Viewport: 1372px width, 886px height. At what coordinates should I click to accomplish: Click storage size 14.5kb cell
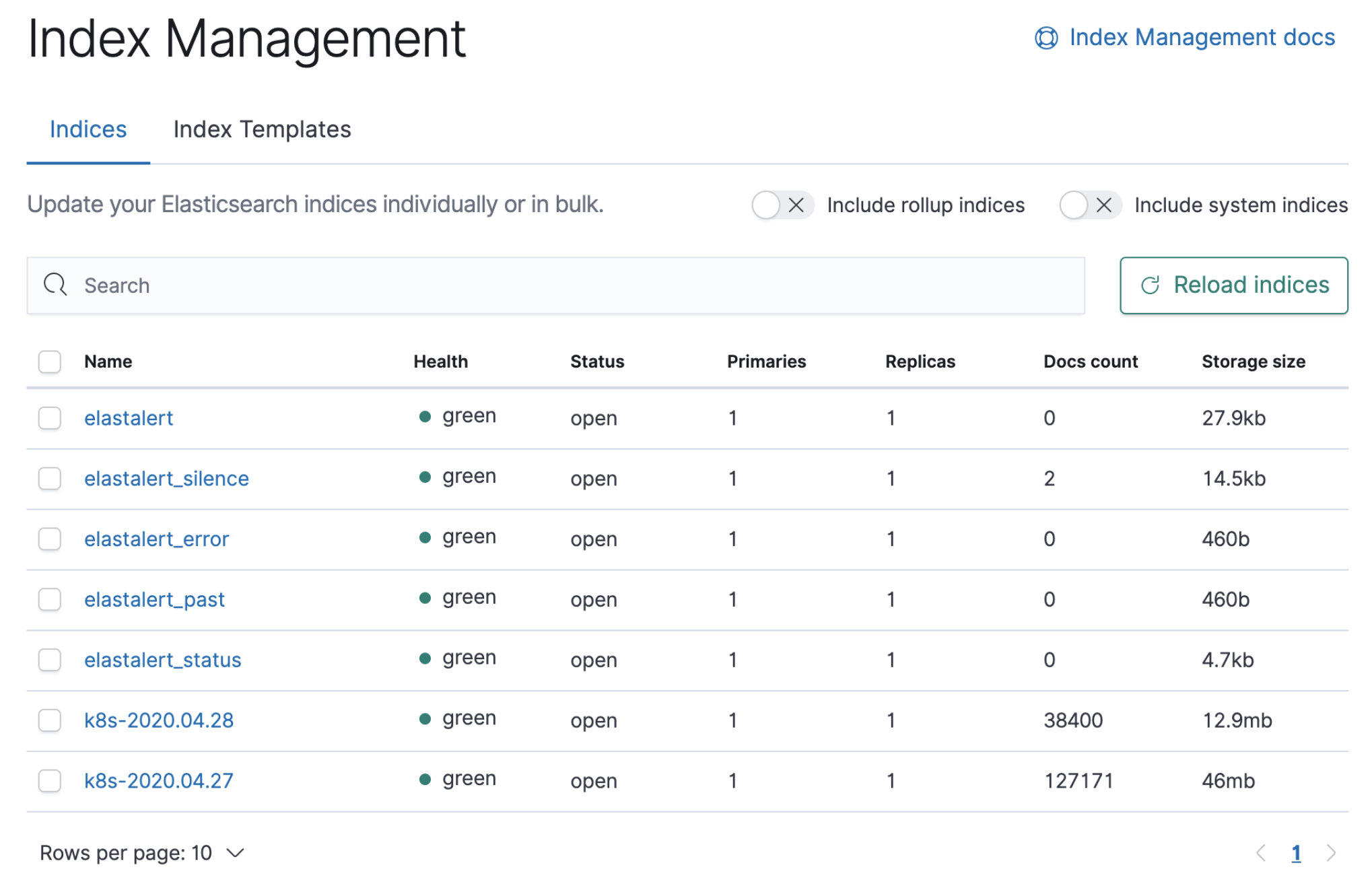tap(1234, 479)
